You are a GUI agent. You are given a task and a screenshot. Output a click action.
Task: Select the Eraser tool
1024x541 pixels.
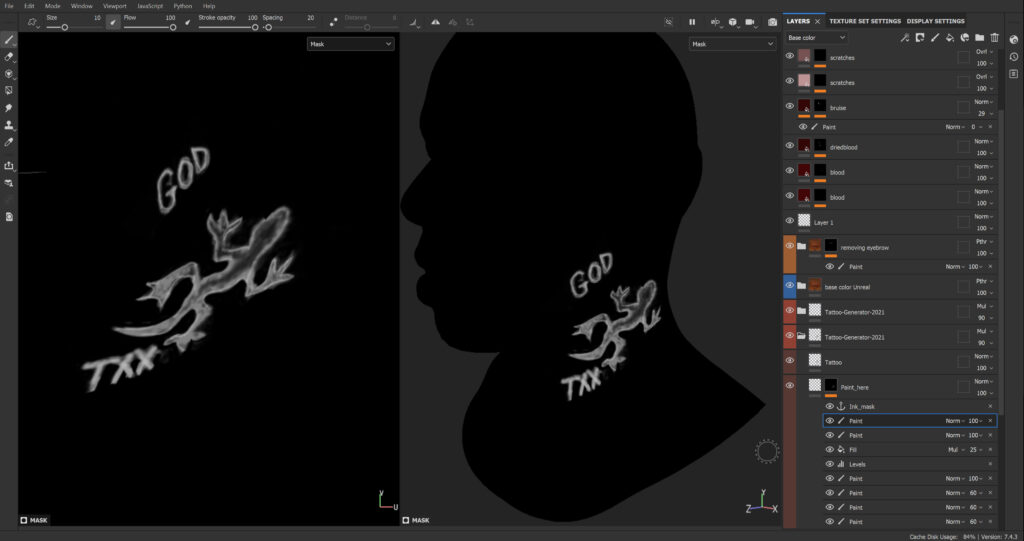(x=9, y=57)
